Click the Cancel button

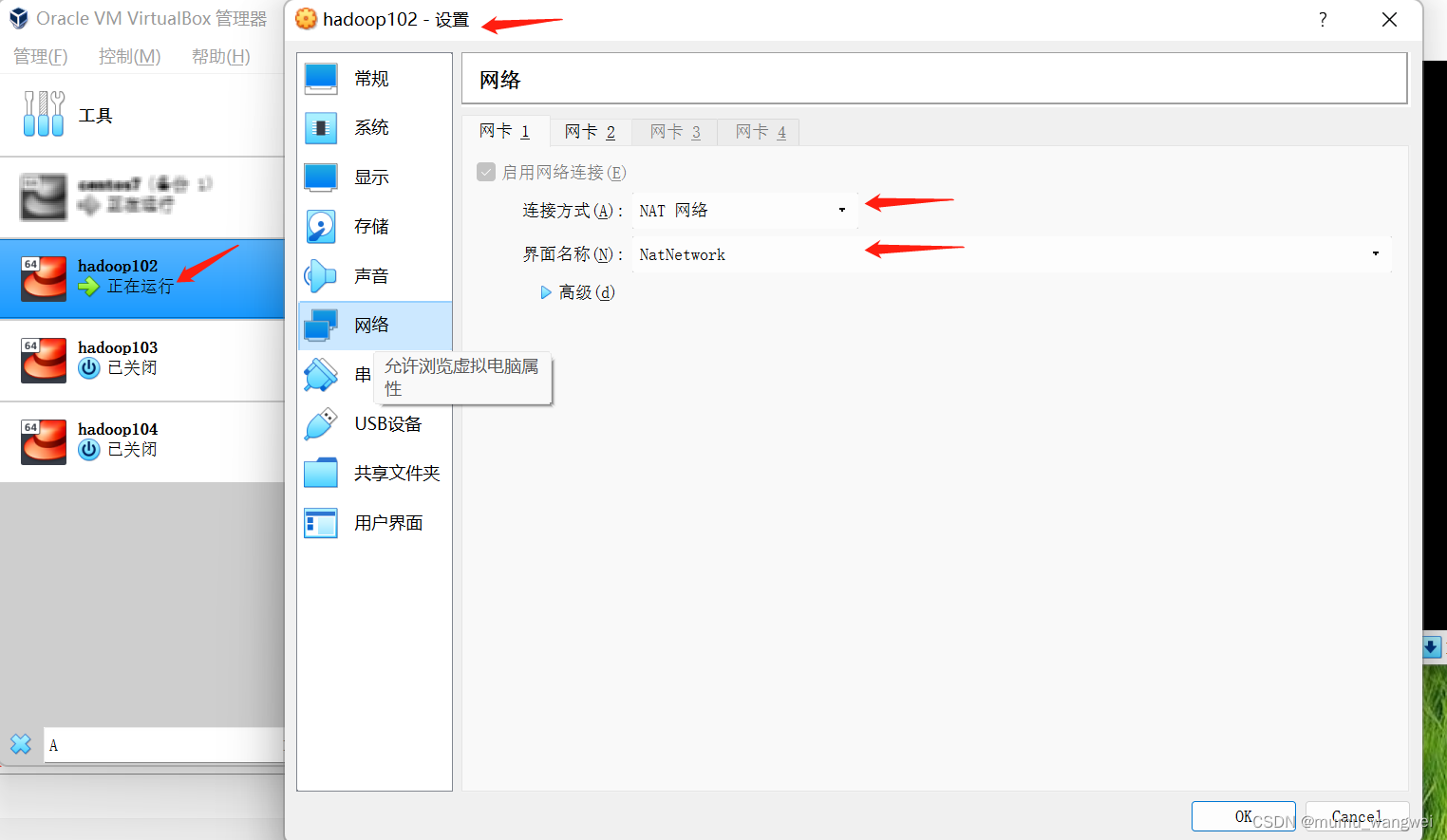click(1357, 816)
